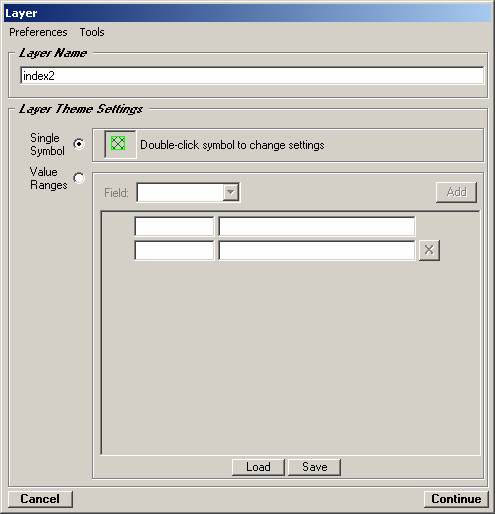The height and width of the screenshot is (514, 495).
Task: Click the green layer symbol preview icon
Action: tap(118, 144)
